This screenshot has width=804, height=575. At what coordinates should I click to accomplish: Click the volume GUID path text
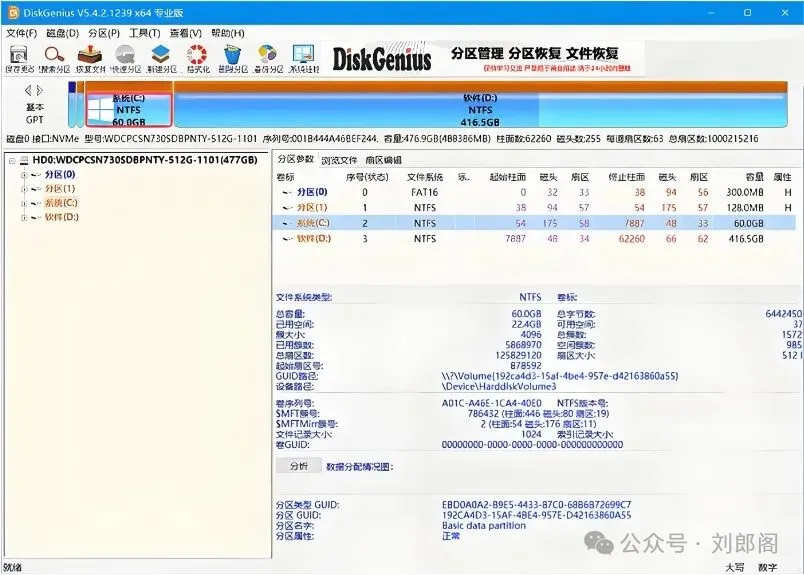[560, 376]
